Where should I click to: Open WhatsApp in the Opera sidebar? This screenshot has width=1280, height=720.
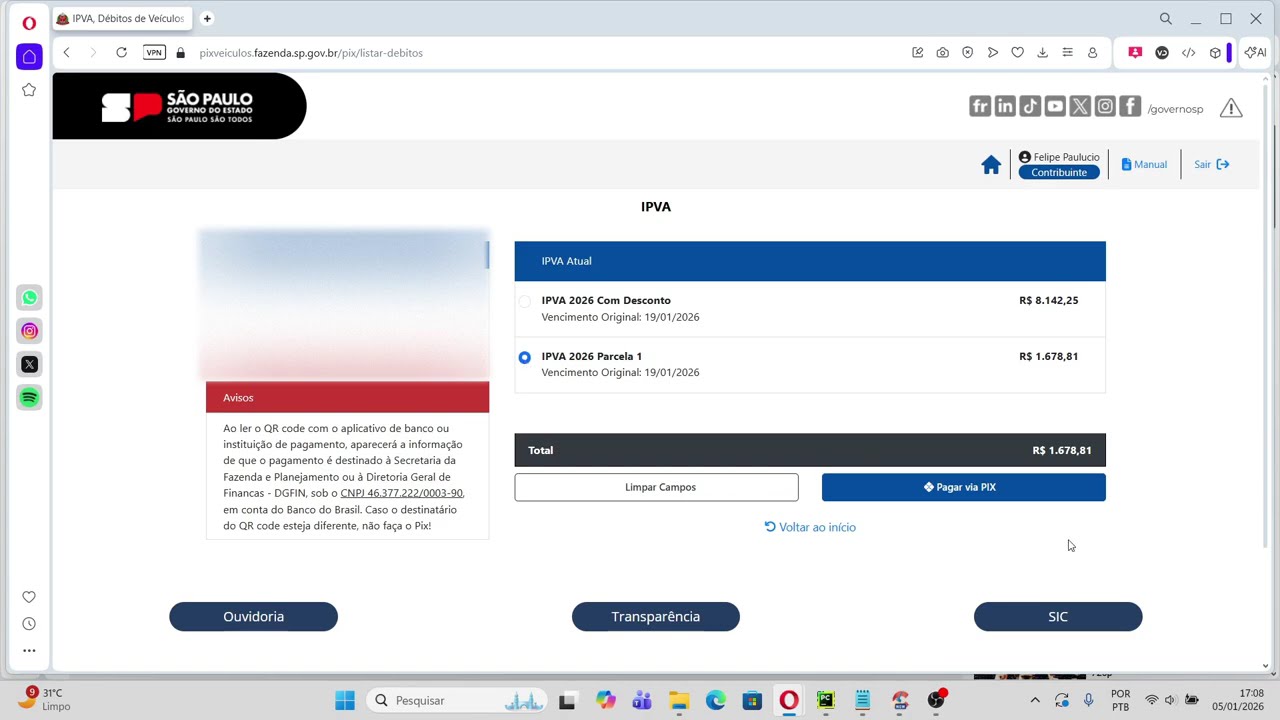[29, 298]
